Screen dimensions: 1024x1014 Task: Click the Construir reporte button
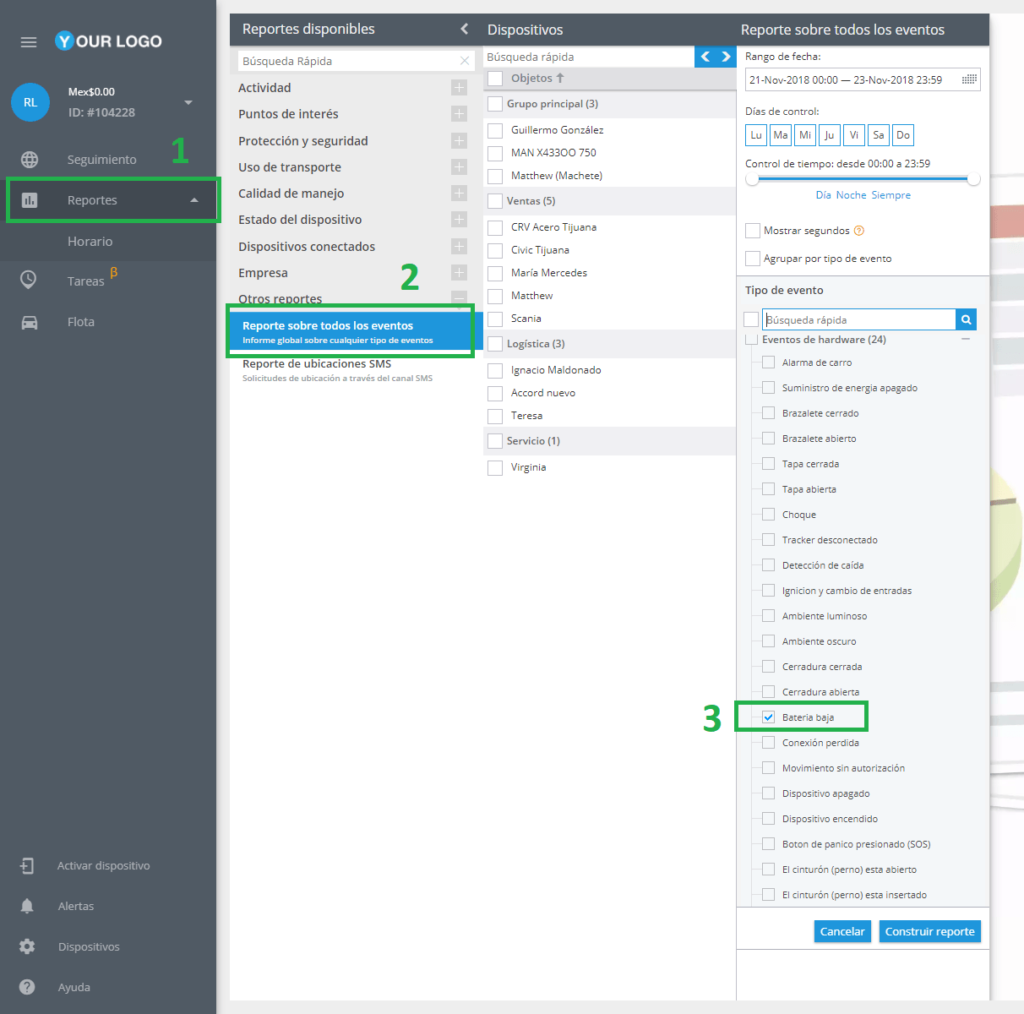click(930, 932)
